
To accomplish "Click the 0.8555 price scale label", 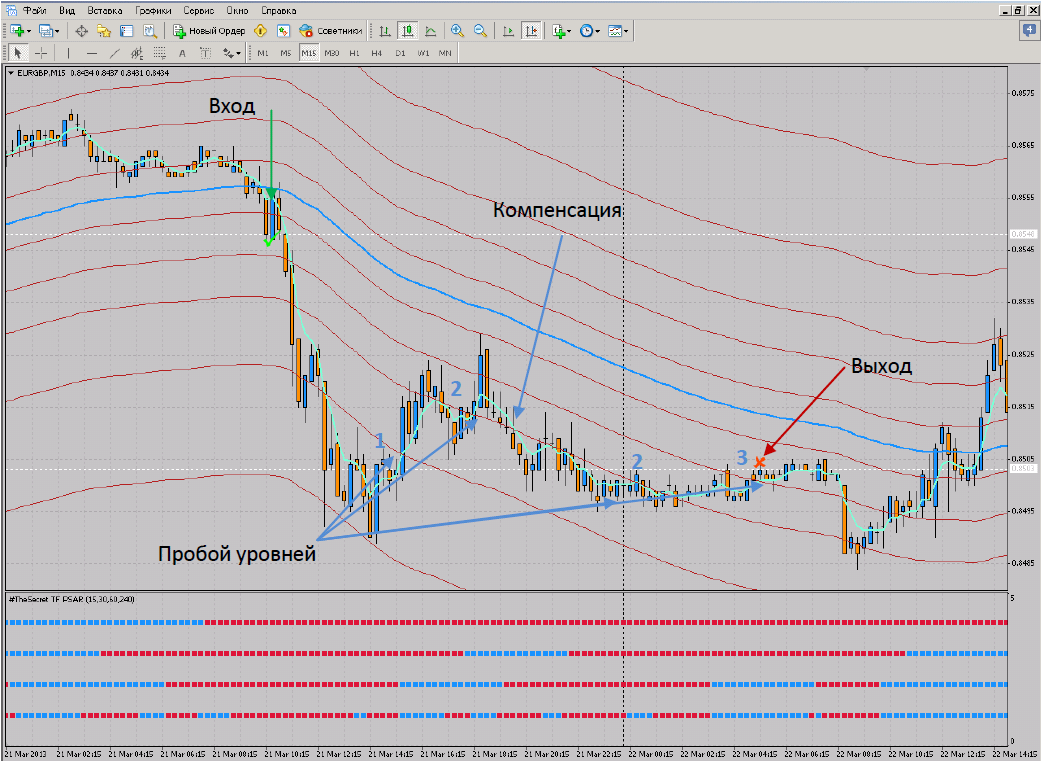I will coord(1023,197).
